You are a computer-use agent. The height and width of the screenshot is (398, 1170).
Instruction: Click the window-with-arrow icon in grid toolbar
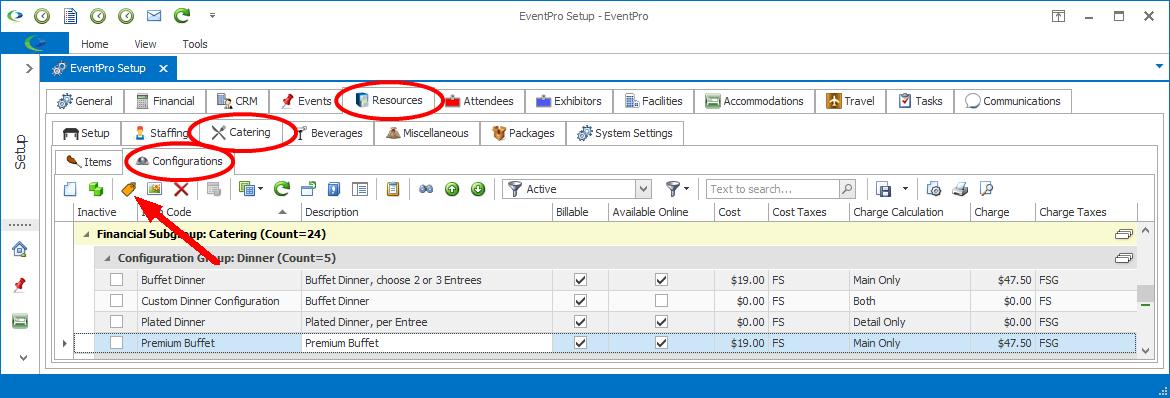tap(307, 189)
